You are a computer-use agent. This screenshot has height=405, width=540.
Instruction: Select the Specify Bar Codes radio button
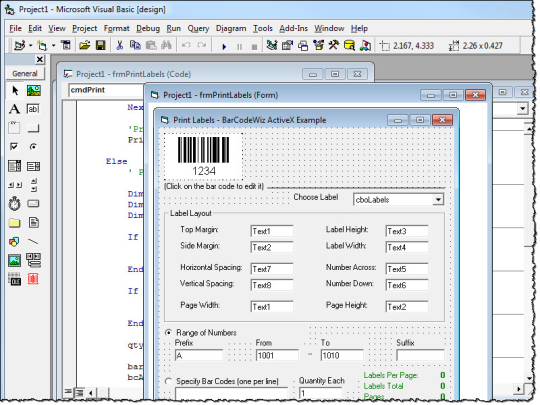coord(168,381)
